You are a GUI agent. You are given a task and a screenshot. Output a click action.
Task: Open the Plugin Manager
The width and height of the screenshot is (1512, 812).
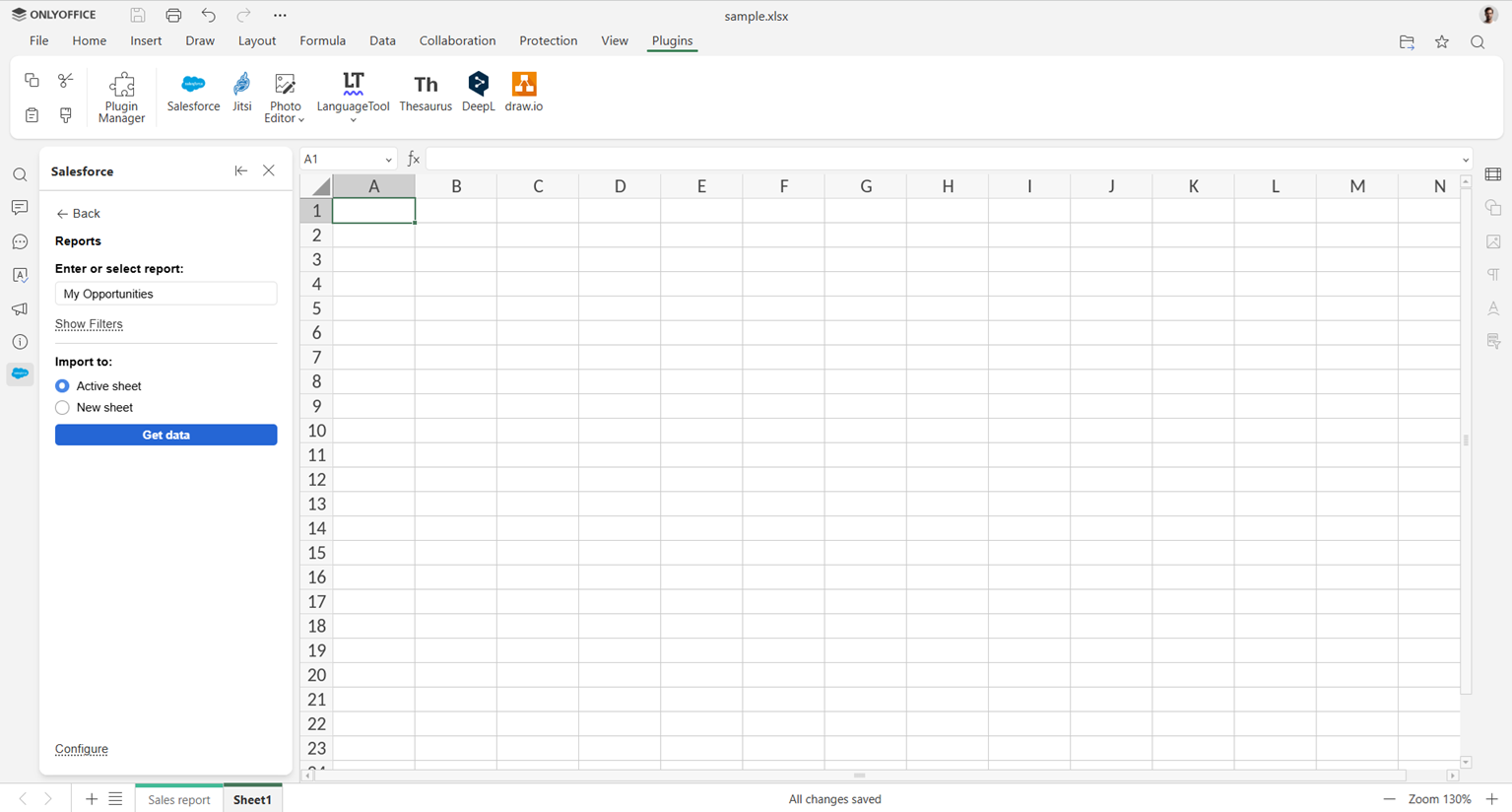pyautogui.click(x=122, y=98)
